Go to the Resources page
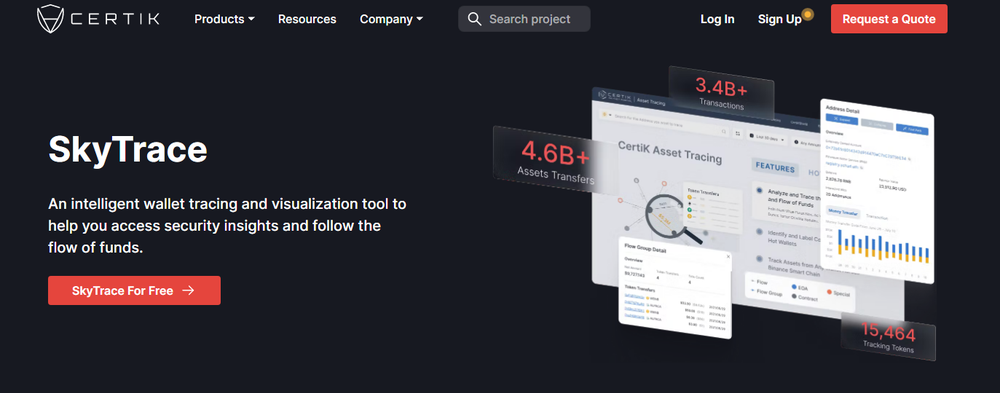 tap(307, 19)
